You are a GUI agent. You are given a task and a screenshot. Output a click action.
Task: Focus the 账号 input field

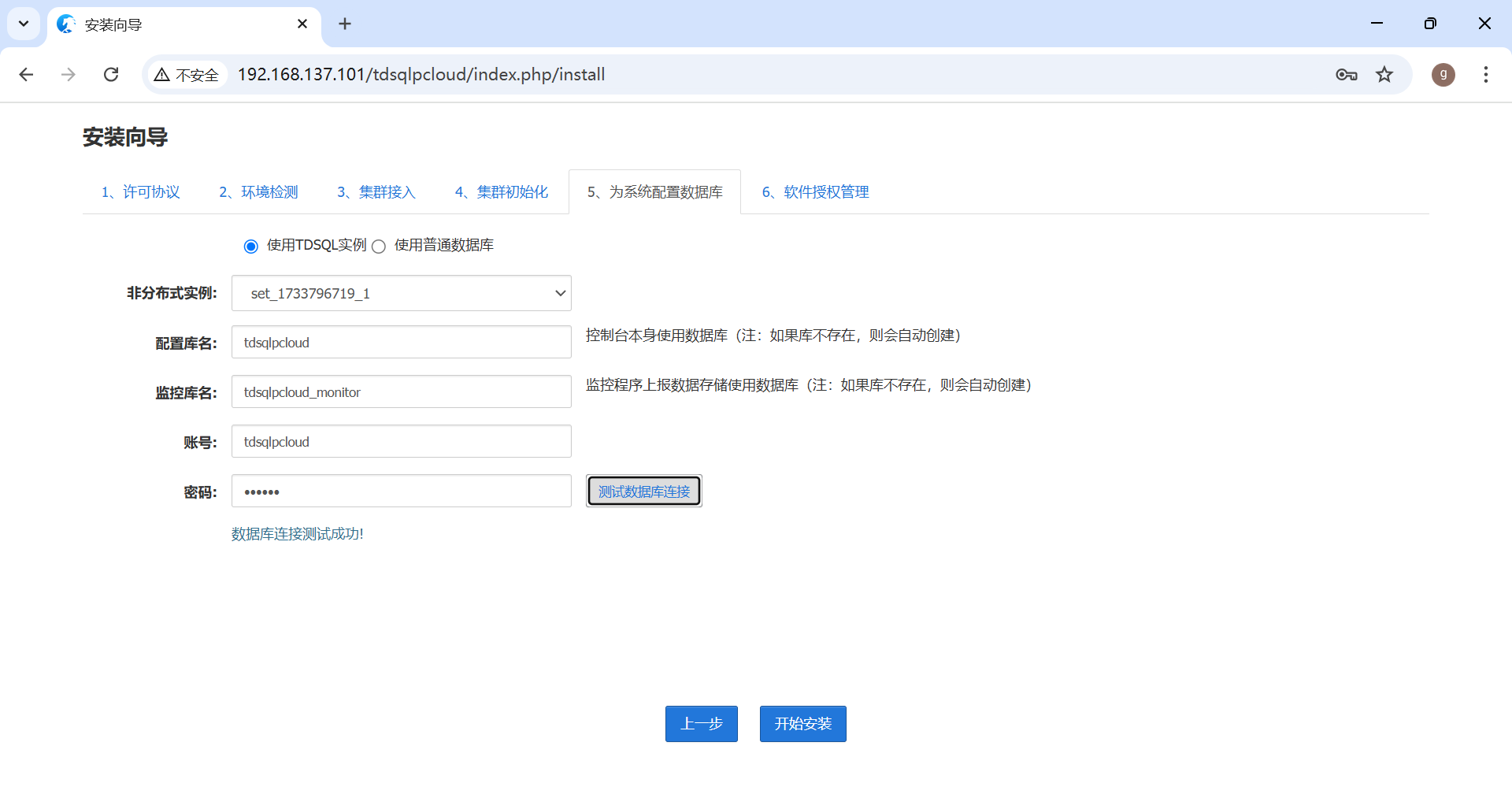(402, 442)
